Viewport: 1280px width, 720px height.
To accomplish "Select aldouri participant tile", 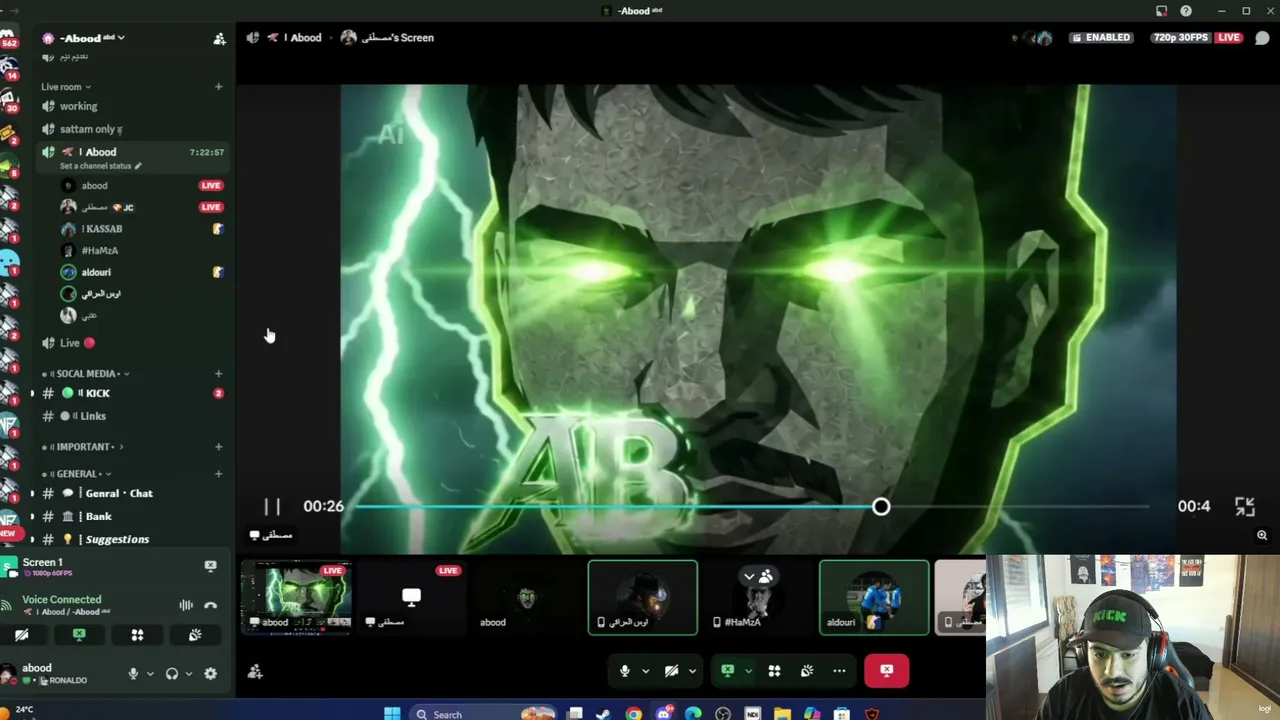I will [874, 598].
